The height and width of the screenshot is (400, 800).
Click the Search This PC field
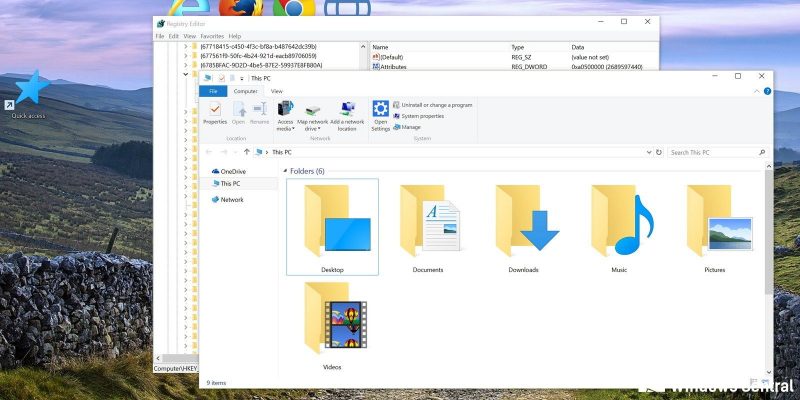coord(710,152)
